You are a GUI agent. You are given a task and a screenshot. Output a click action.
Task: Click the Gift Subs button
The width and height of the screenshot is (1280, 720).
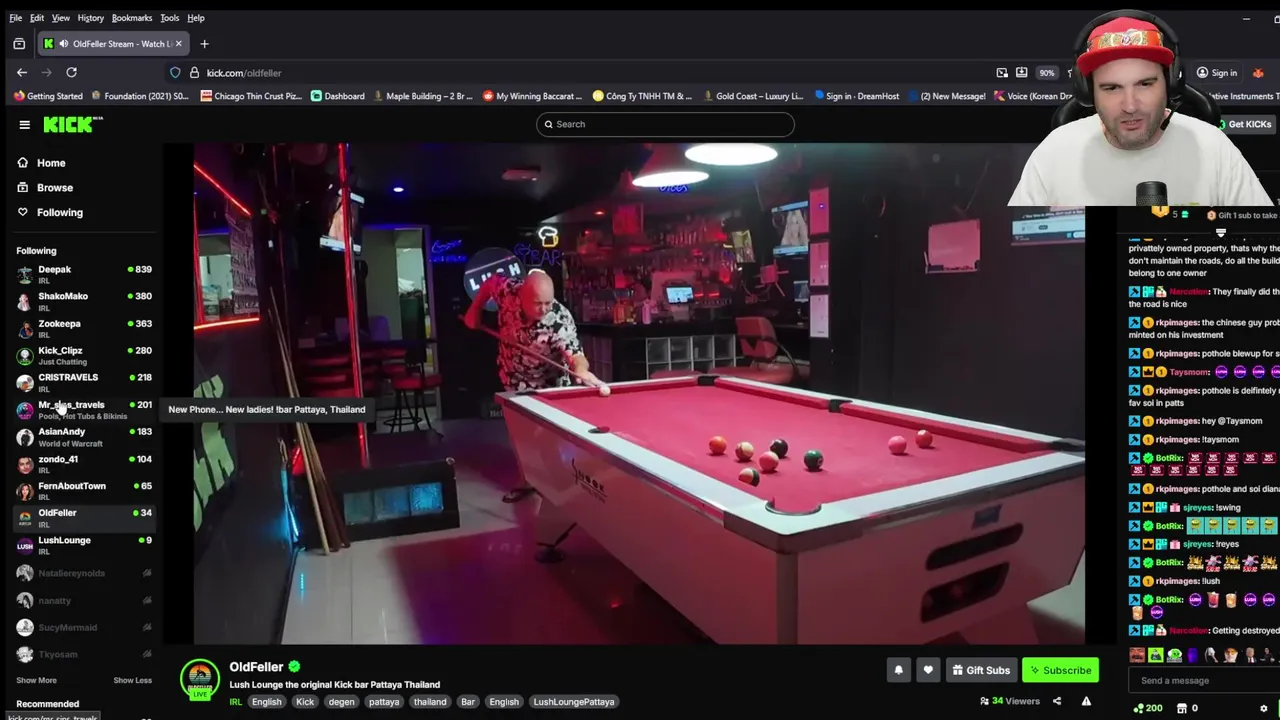(x=980, y=670)
